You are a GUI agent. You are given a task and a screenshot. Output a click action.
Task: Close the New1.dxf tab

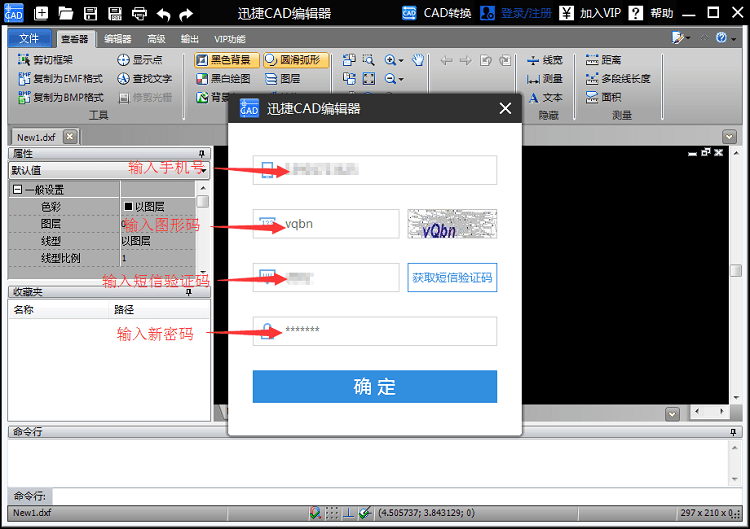(x=70, y=136)
